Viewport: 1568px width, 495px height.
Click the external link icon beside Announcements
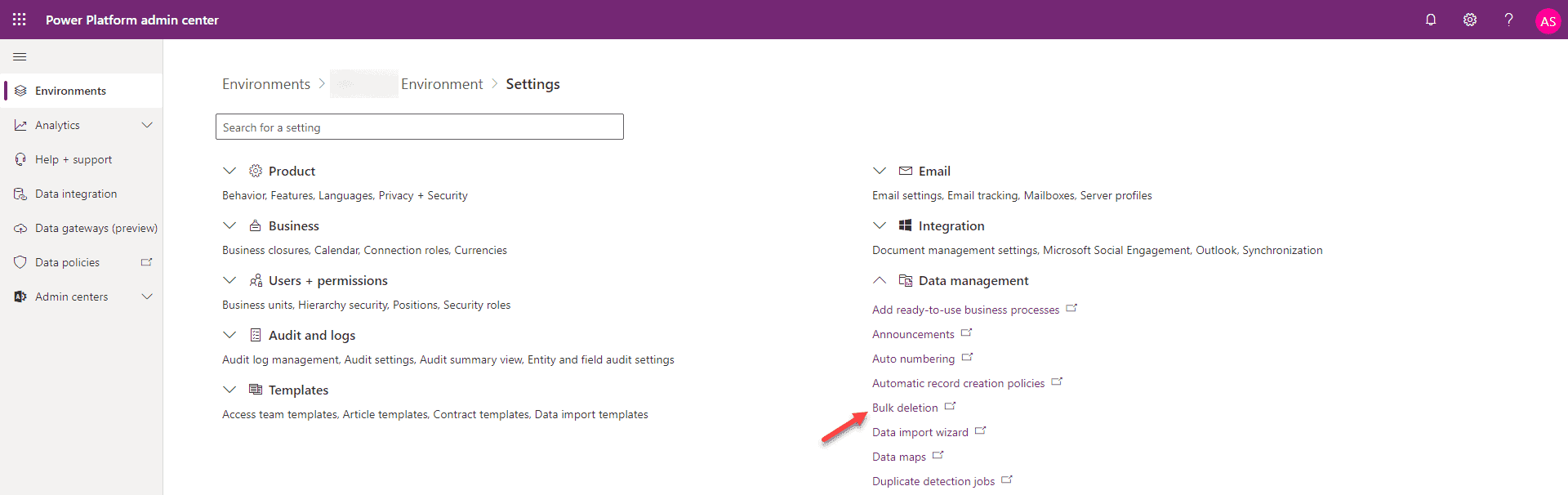pos(967,332)
